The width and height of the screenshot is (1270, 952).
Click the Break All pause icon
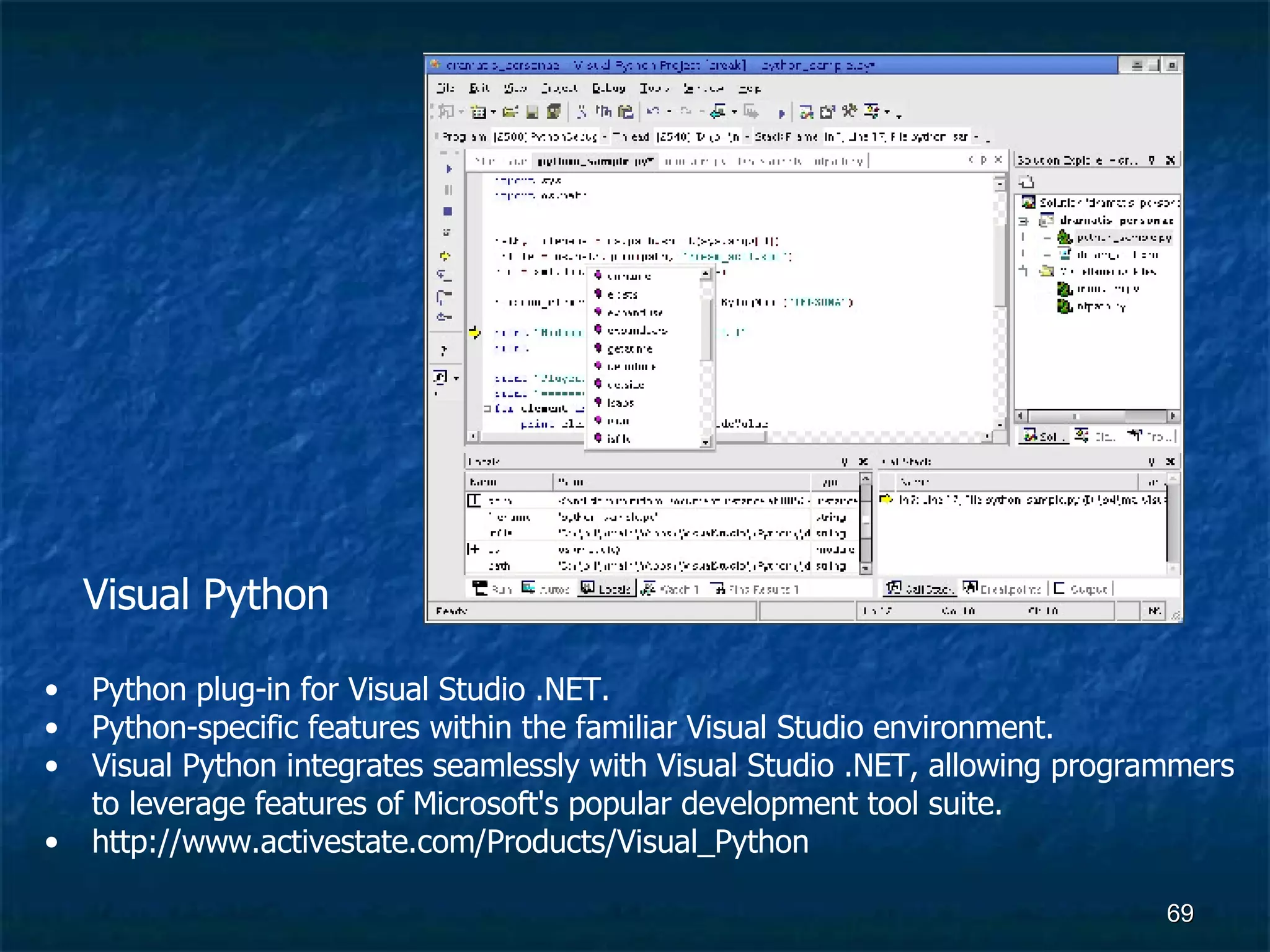coord(448,190)
